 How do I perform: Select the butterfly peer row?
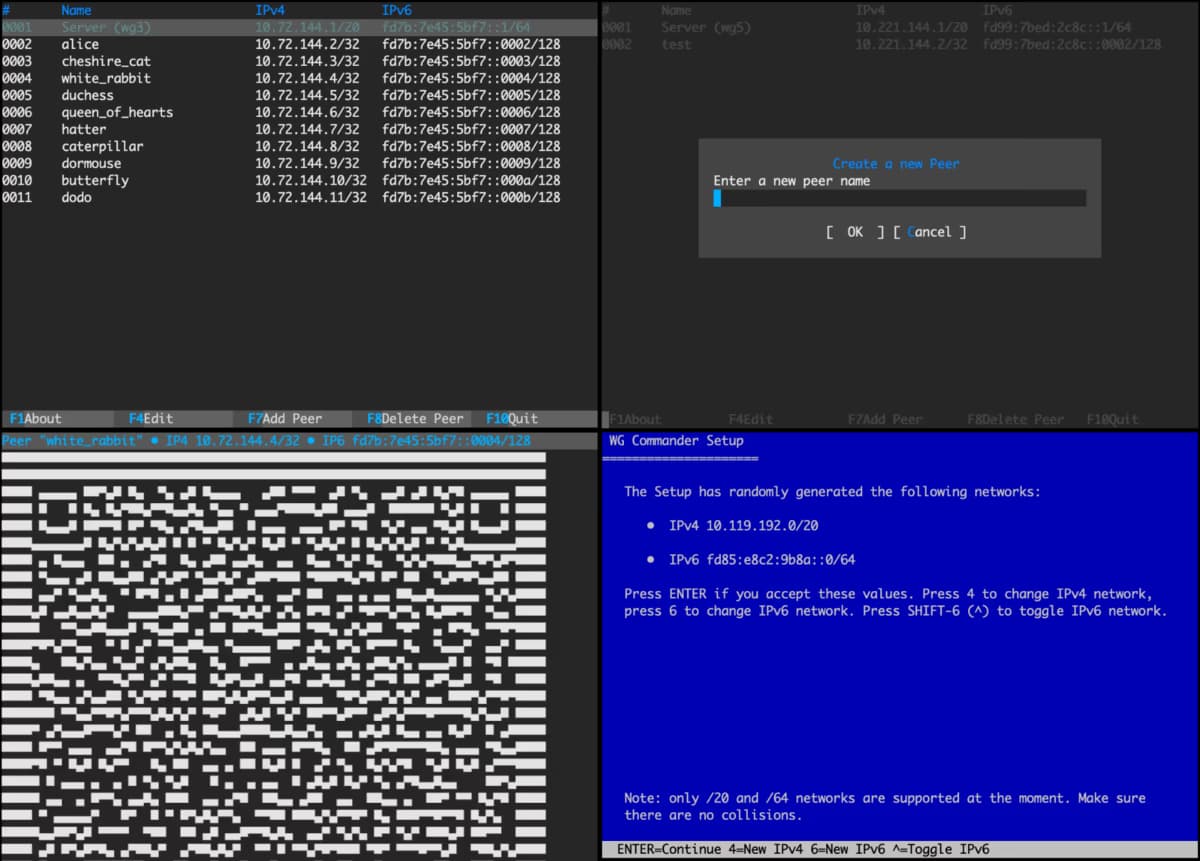299,180
